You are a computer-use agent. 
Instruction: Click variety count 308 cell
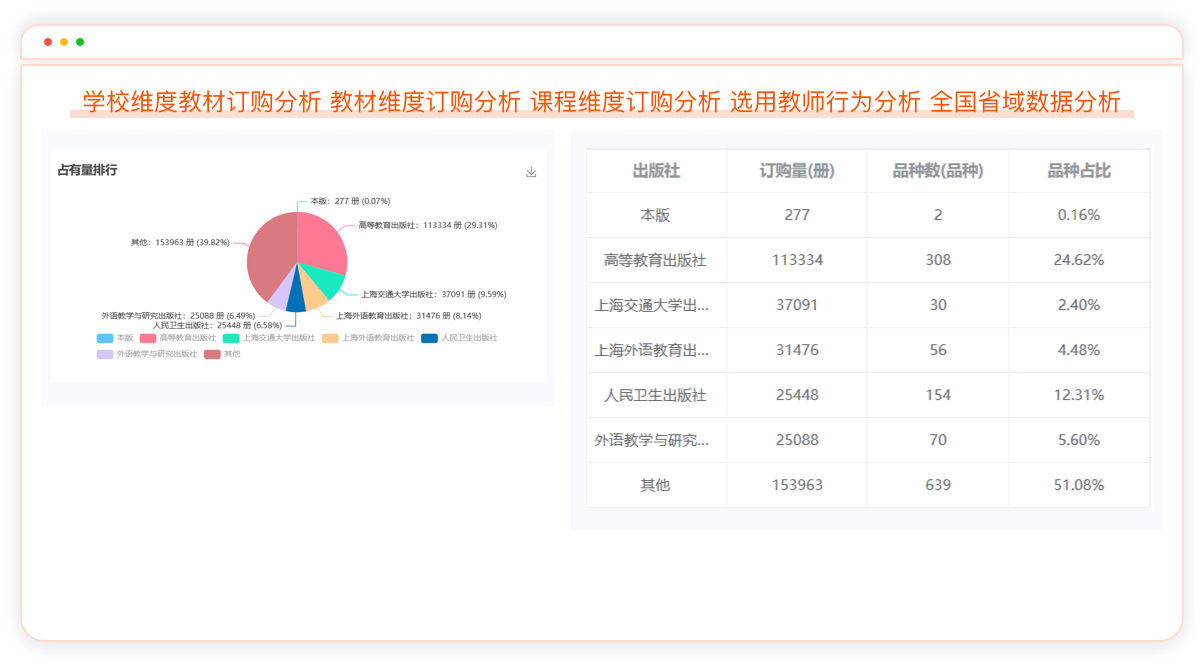pos(938,260)
